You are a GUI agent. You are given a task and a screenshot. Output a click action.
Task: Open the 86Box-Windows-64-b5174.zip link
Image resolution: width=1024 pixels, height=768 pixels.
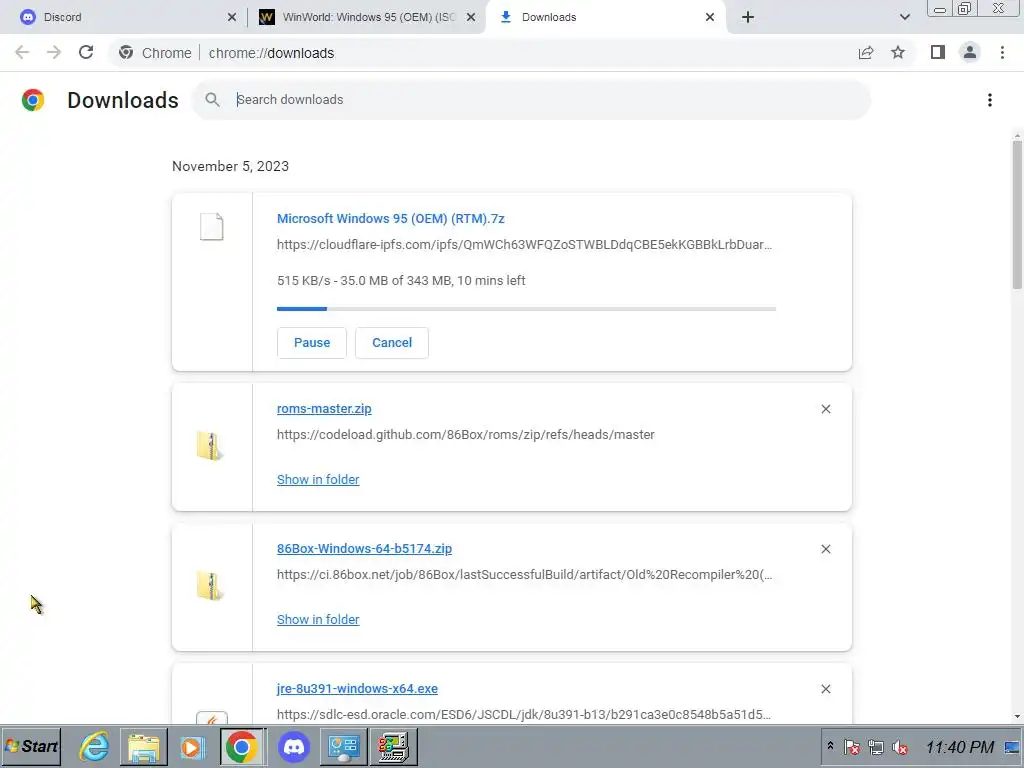(x=364, y=549)
